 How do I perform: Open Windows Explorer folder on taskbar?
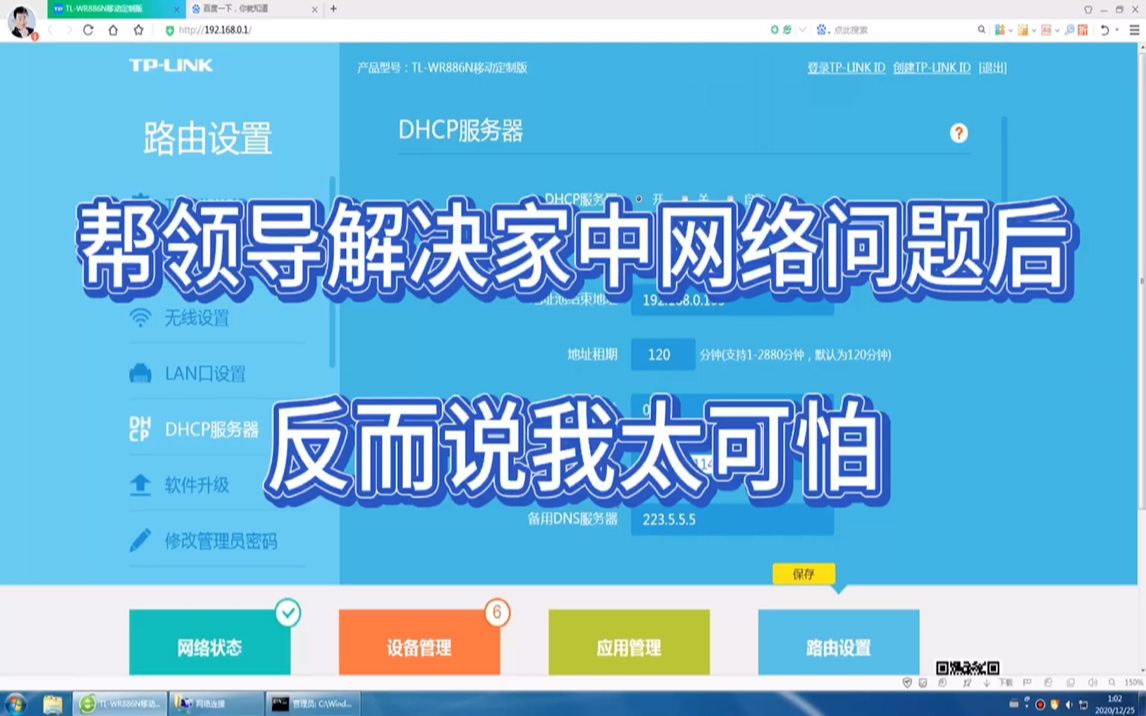point(53,704)
